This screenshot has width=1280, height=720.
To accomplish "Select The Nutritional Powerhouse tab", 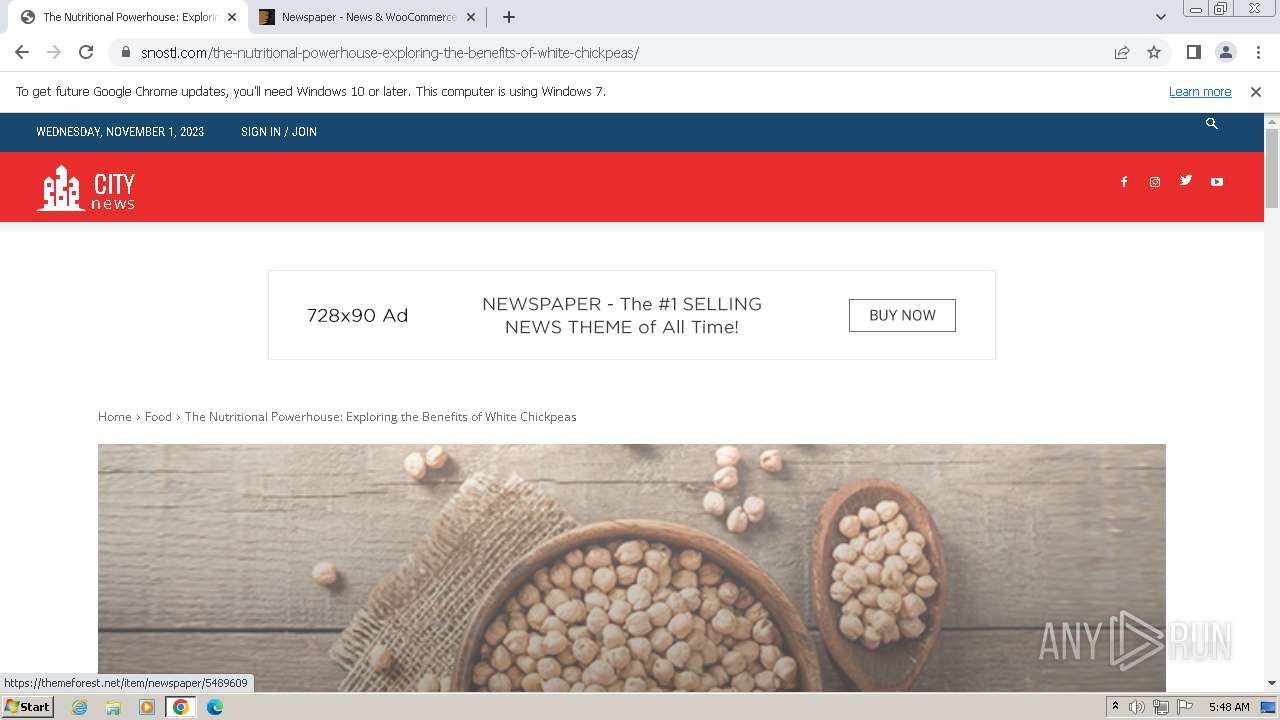I will [128, 17].
